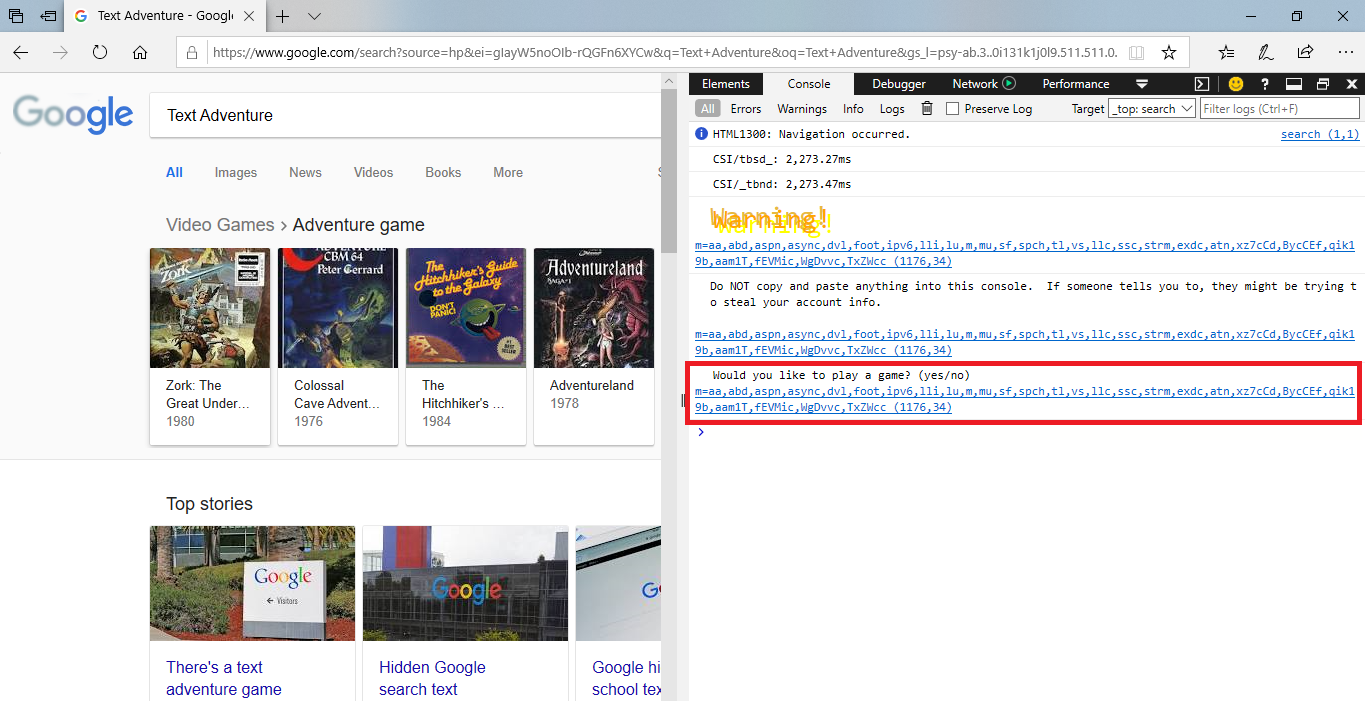
Task: Go to the home page
Action: (x=140, y=53)
